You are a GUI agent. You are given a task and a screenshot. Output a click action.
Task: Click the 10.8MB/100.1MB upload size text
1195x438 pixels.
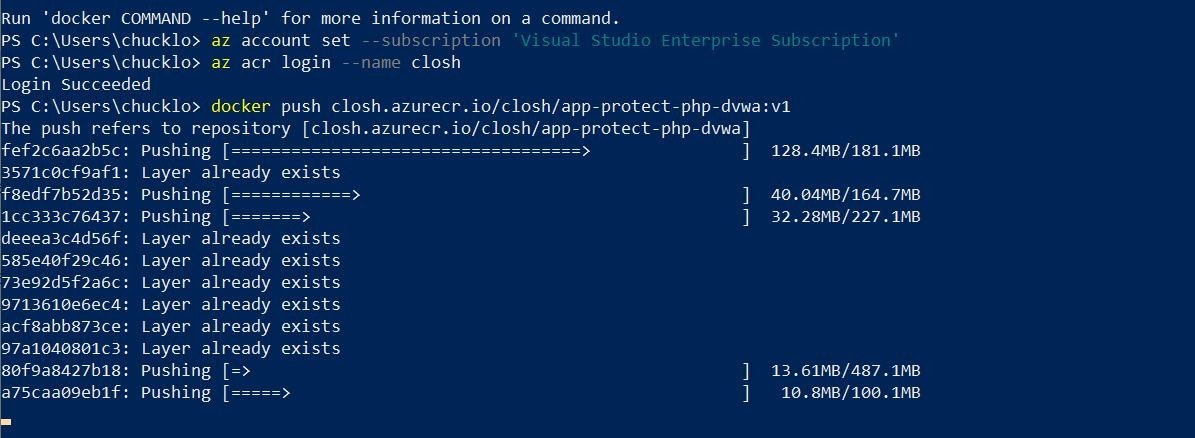(851, 393)
